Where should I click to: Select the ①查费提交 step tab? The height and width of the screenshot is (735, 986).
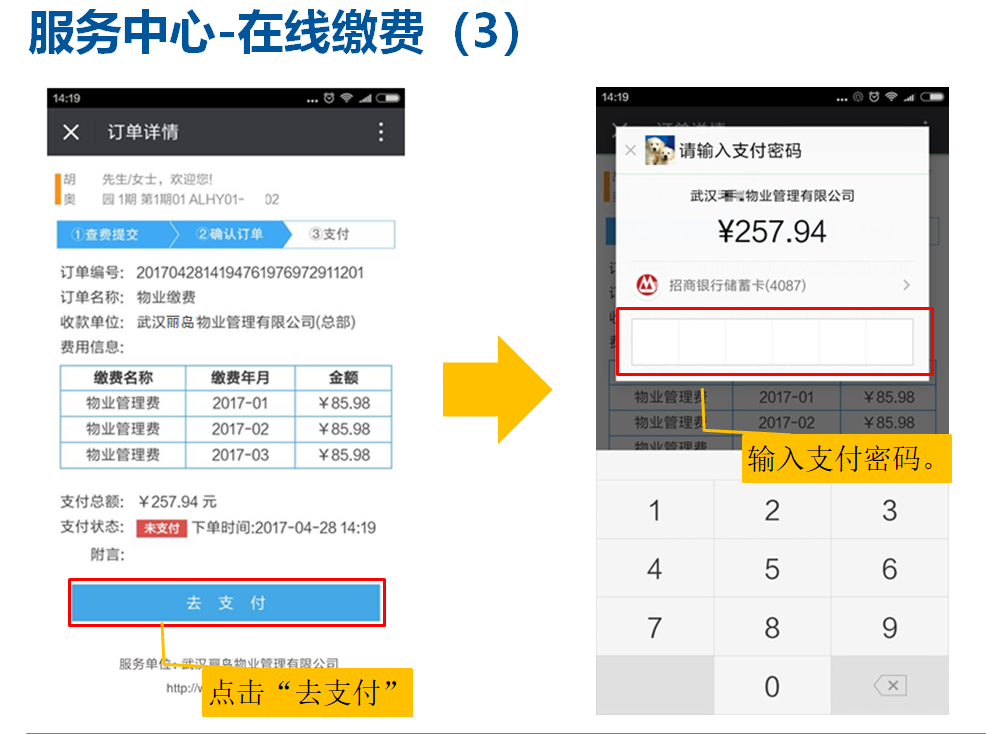(108, 235)
